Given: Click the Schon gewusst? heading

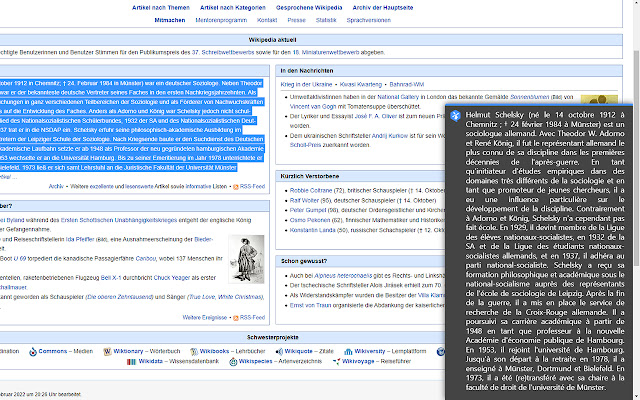Looking at the screenshot, I should pyautogui.click(x=304, y=261).
